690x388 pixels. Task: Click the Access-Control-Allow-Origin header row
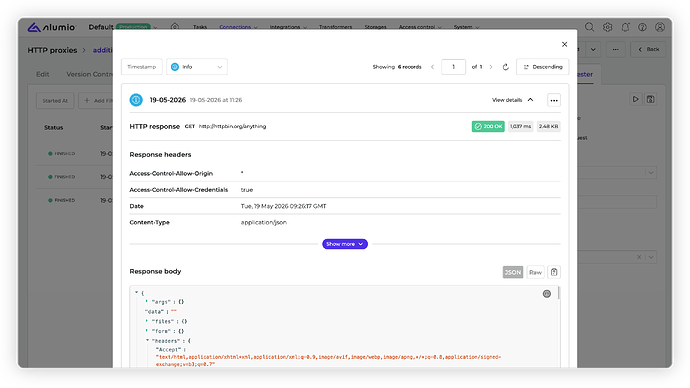click(345, 173)
